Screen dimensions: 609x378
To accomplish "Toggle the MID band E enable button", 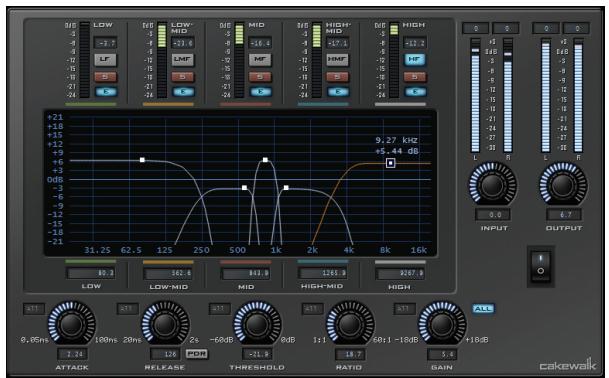I will (261, 92).
